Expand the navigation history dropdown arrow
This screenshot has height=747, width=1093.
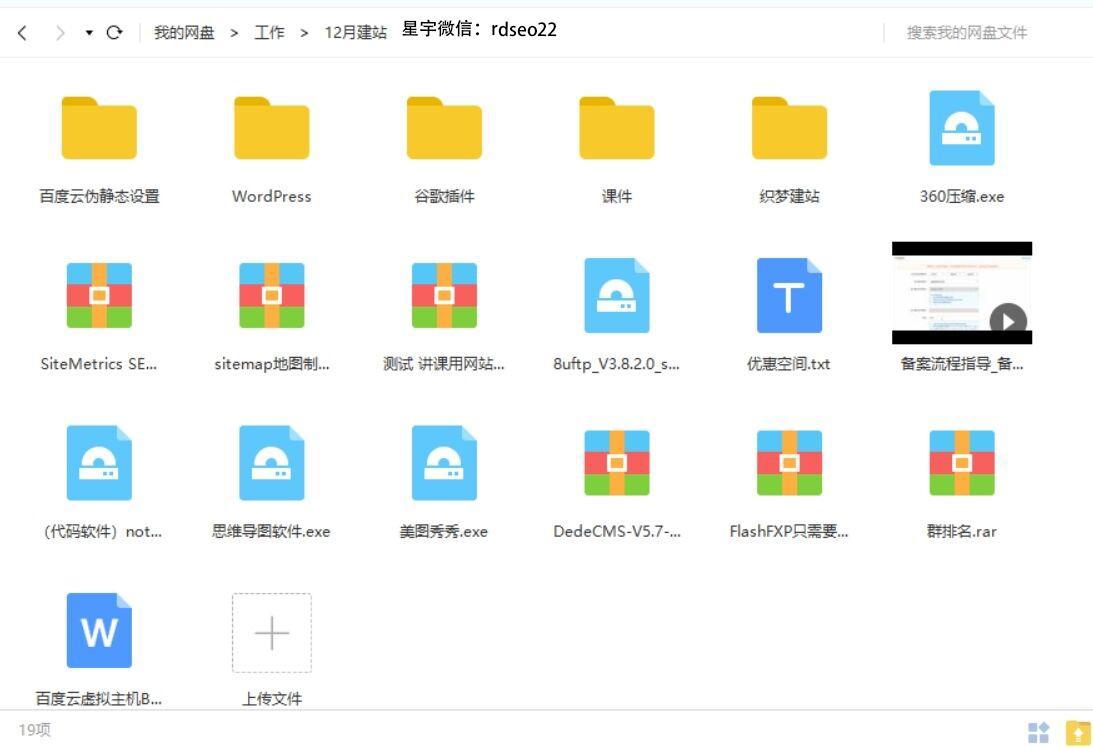pos(89,33)
